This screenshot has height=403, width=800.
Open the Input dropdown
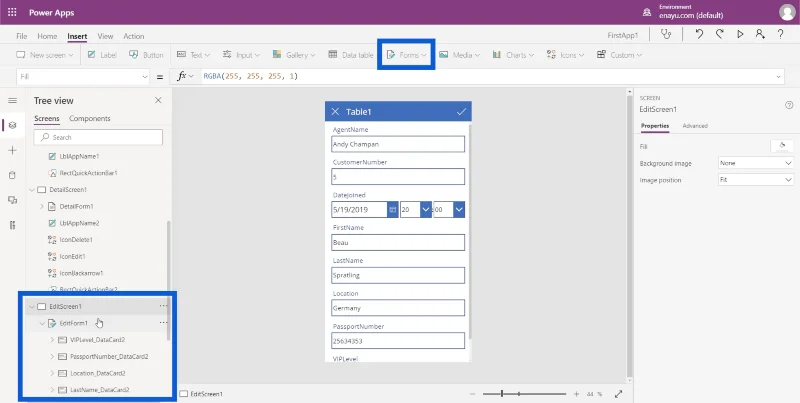241,55
